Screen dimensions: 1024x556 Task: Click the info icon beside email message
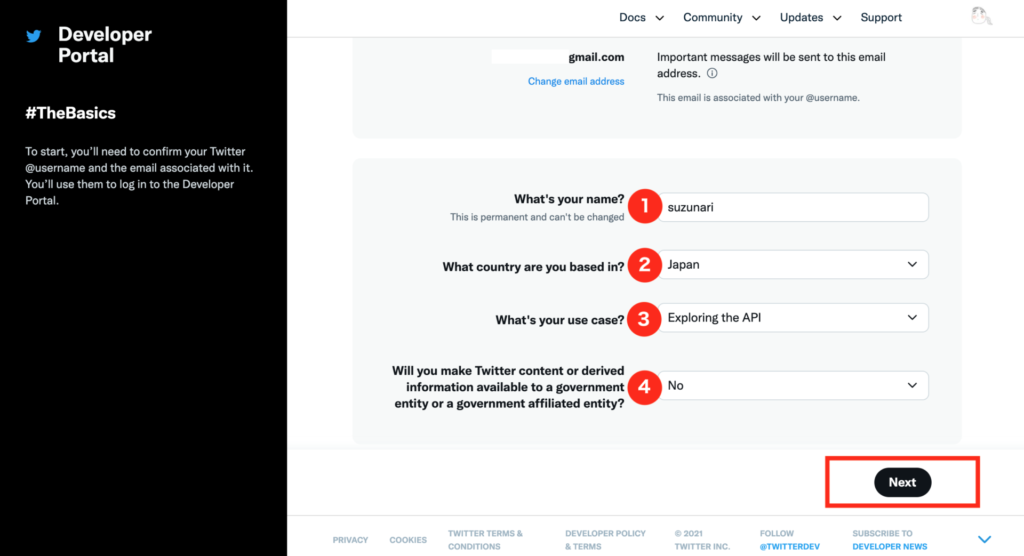[x=712, y=74]
